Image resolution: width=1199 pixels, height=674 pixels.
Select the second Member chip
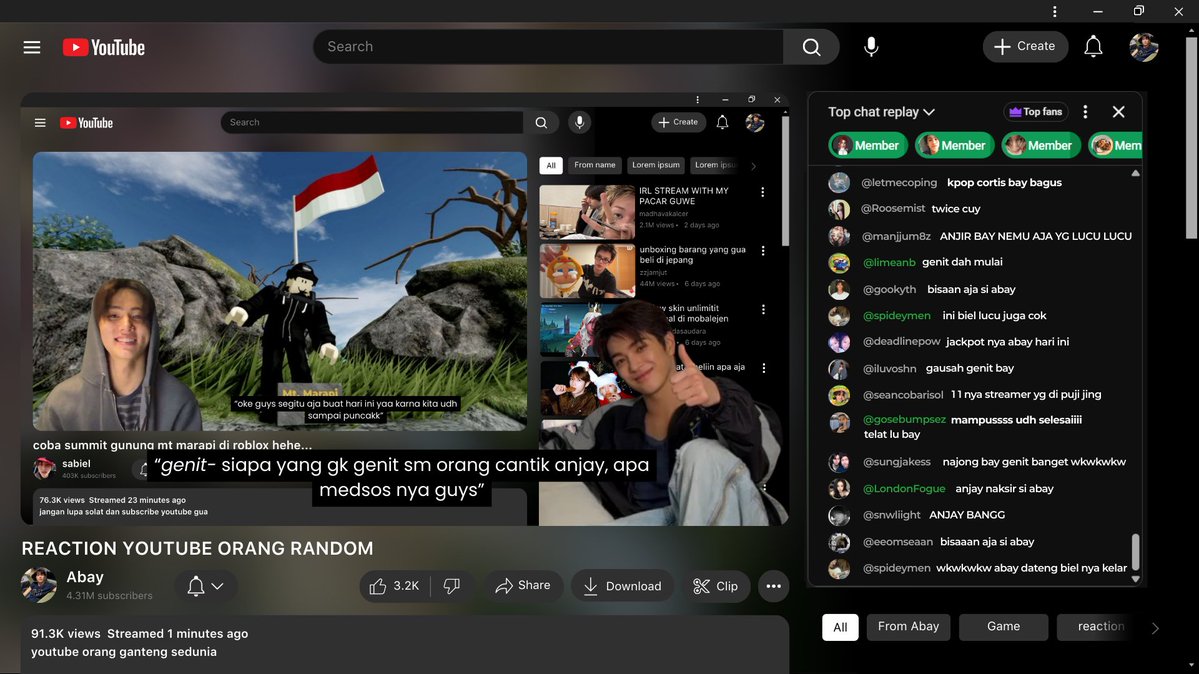coord(954,145)
